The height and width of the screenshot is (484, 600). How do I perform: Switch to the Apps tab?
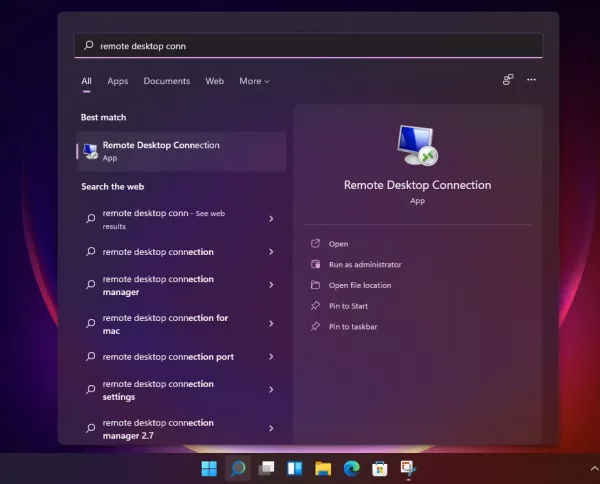click(117, 81)
